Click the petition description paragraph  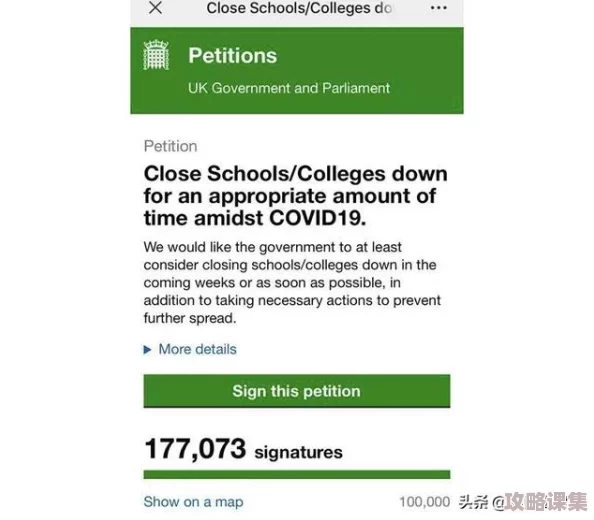[x=292, y=283]
